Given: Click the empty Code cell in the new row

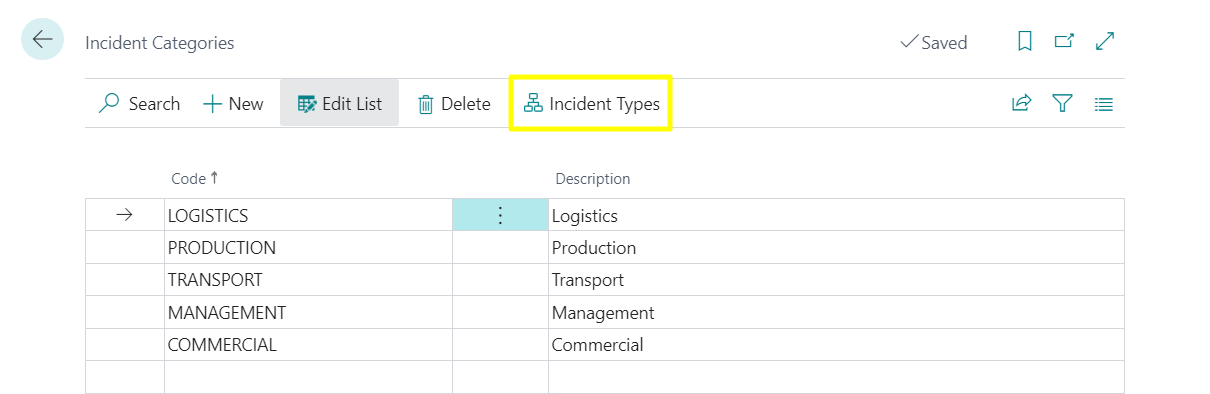Looking at the screenshot, I should (308, 377).
